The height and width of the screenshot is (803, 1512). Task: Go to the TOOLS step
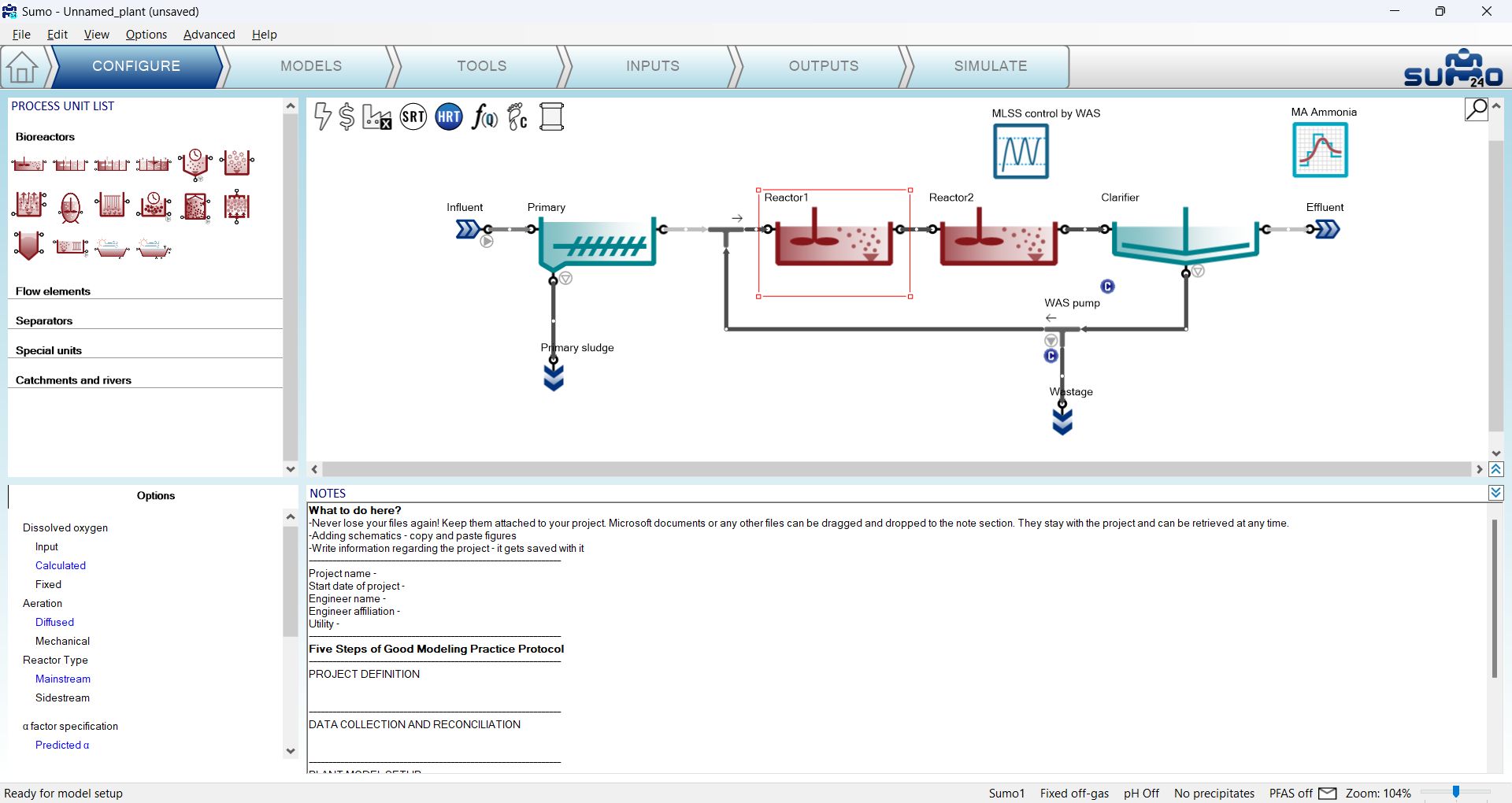[482, 66]
